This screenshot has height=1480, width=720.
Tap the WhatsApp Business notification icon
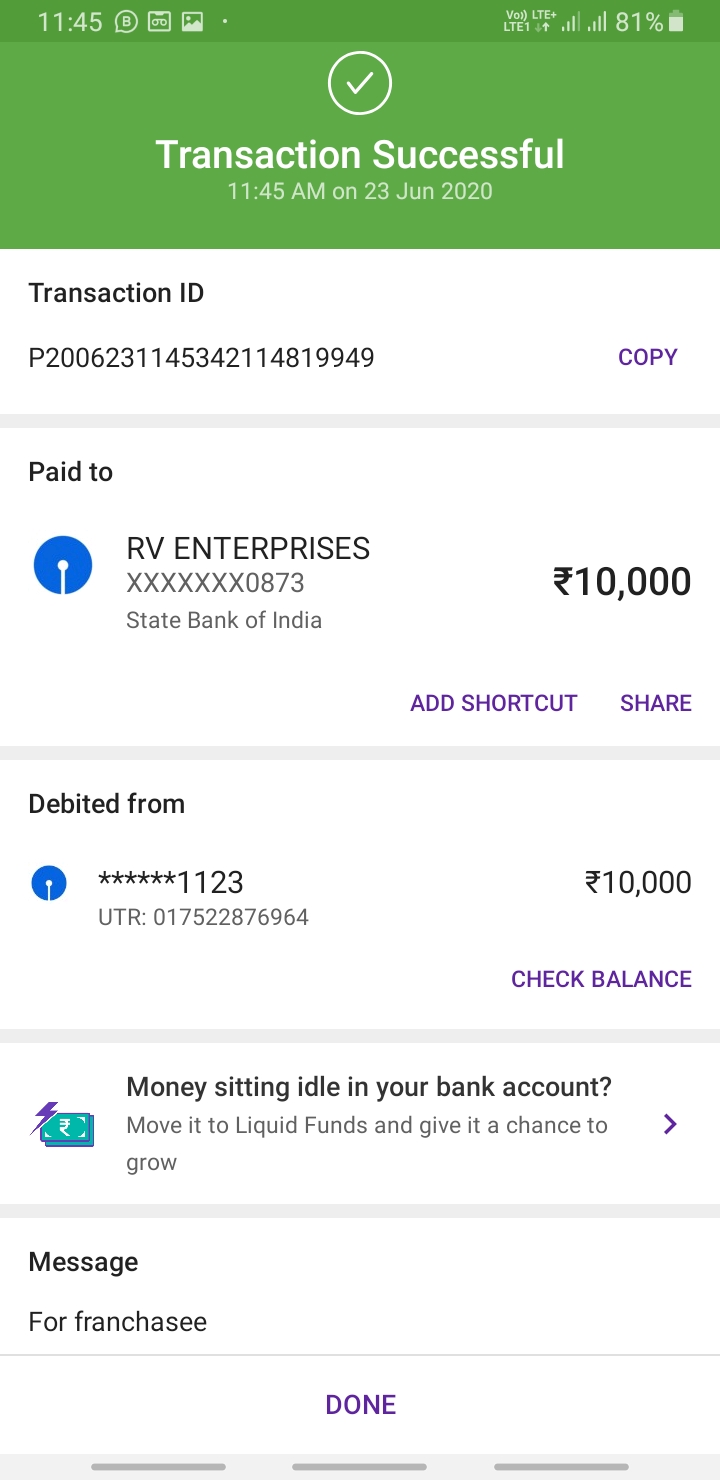click(x=126, y=22)
